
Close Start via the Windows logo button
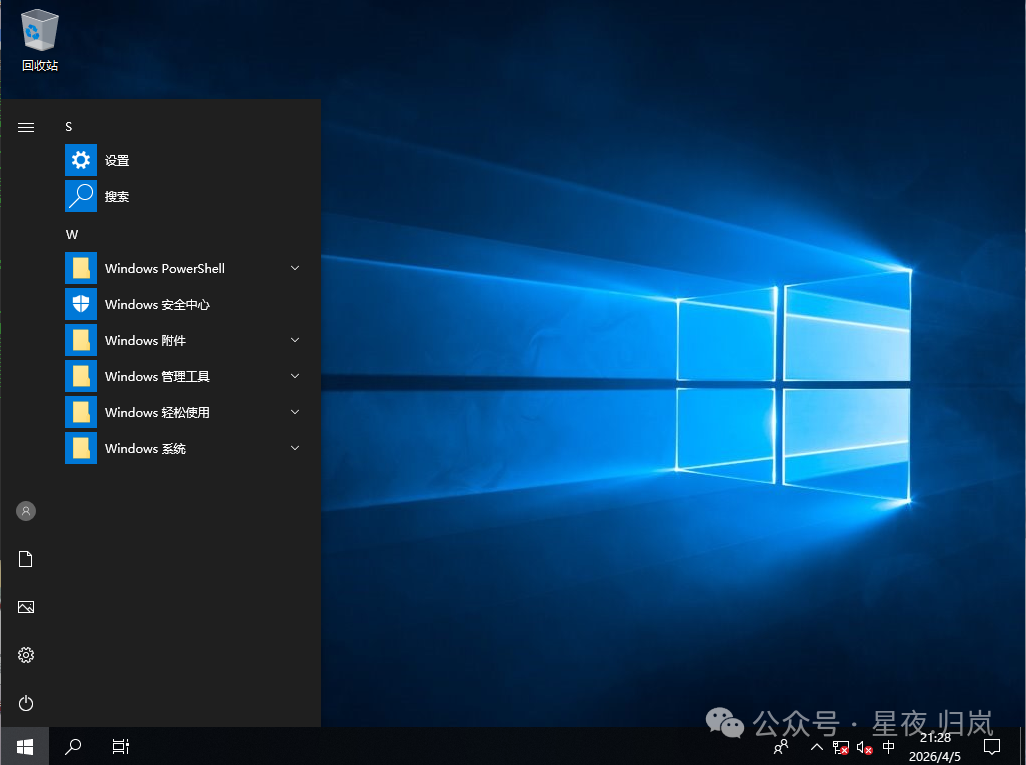(x=25, y=746)
